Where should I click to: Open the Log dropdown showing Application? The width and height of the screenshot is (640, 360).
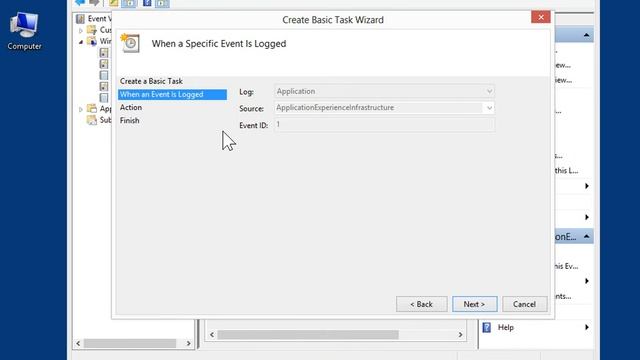(384, 91)
